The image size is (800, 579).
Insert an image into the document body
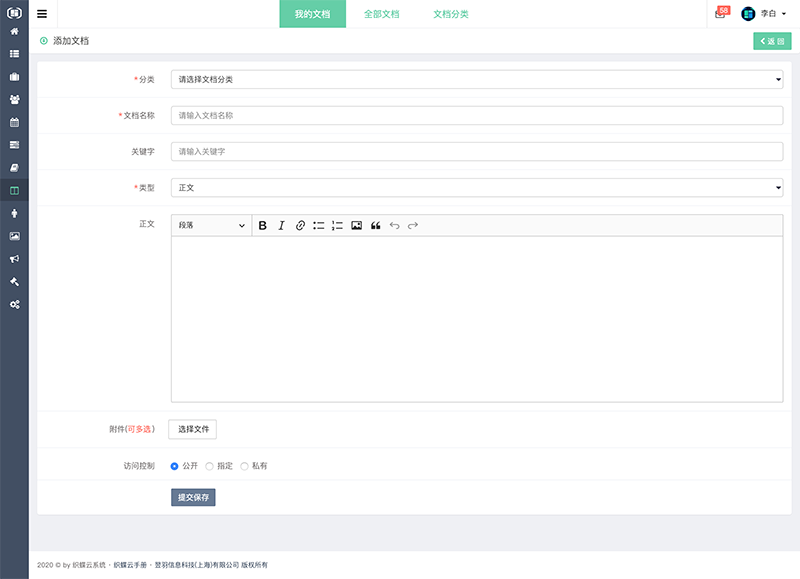[357, 225]
